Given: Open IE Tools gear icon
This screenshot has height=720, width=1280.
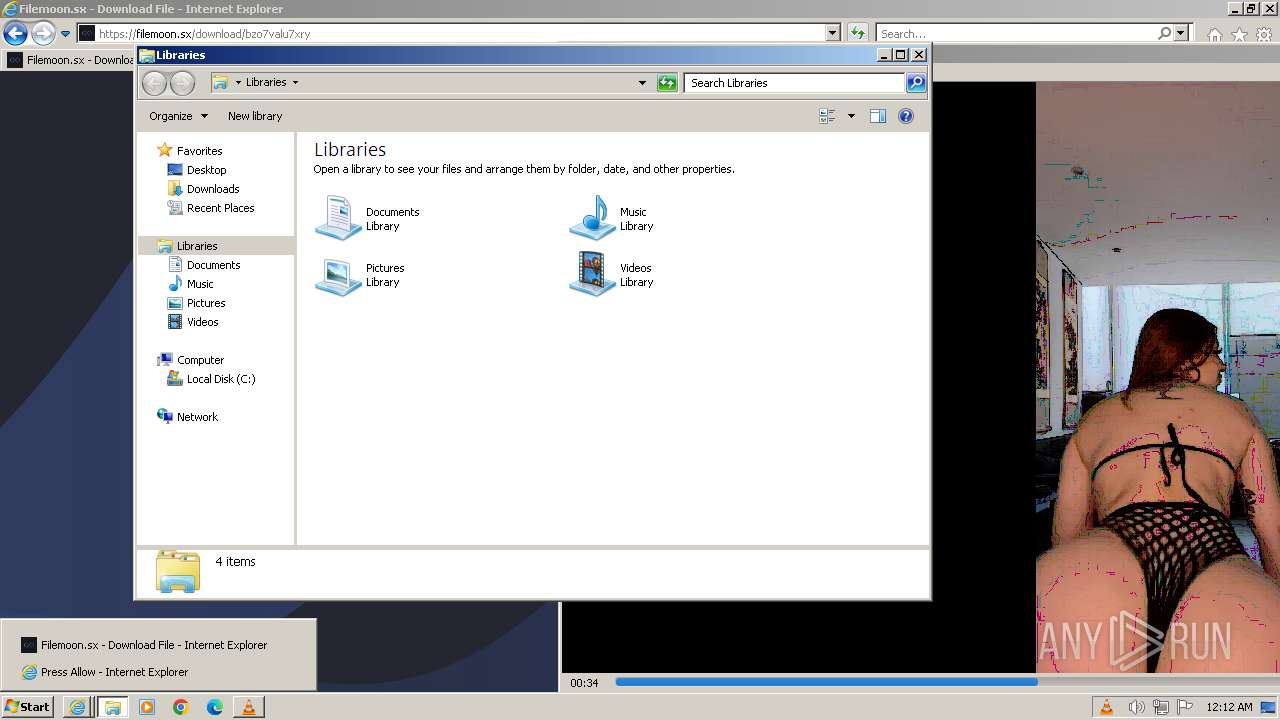Looking at the screenshot, I should 1264,35.
